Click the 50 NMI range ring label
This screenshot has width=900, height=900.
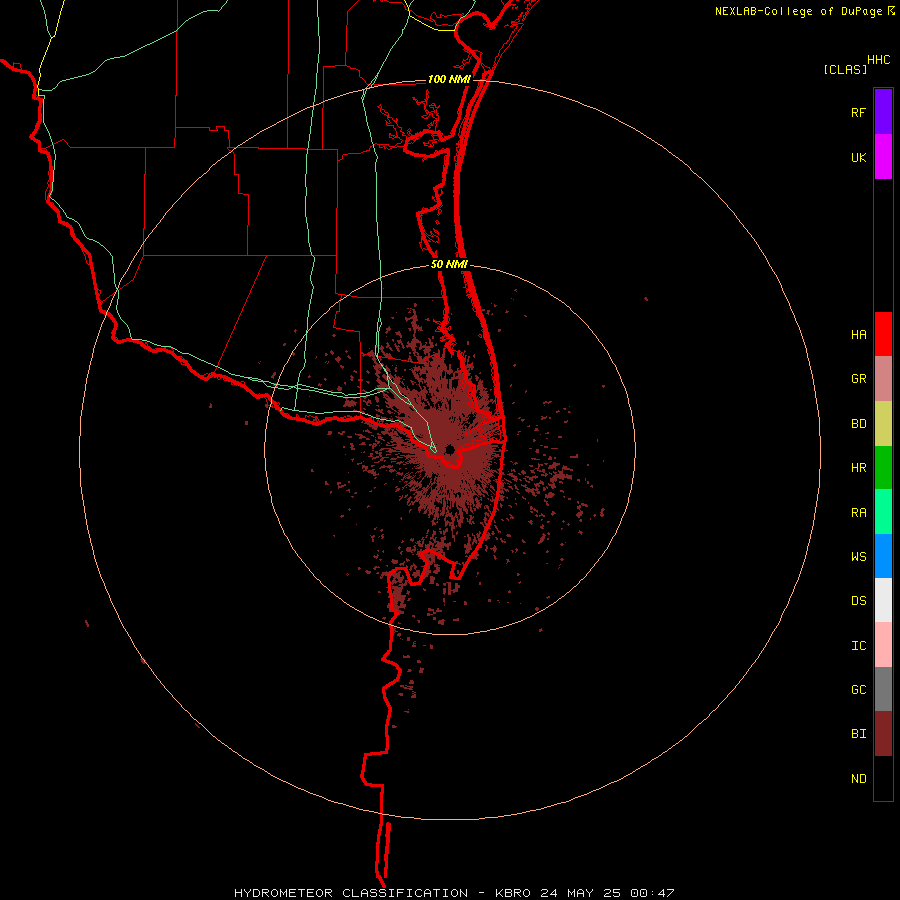click(x=449, y=264)
